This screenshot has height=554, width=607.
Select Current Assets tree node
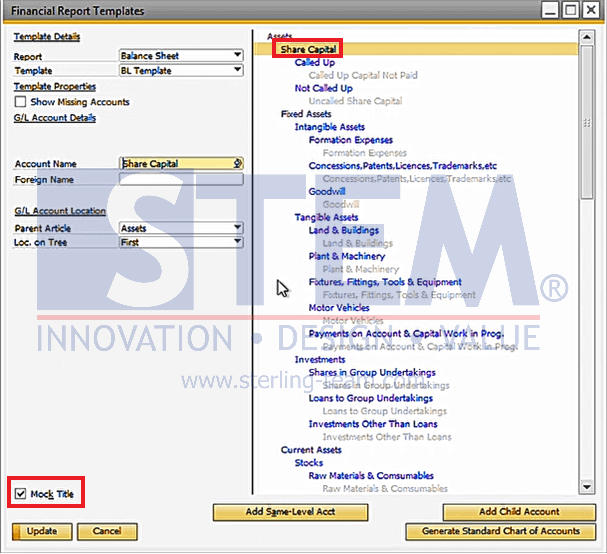click(x=311, y=450)
